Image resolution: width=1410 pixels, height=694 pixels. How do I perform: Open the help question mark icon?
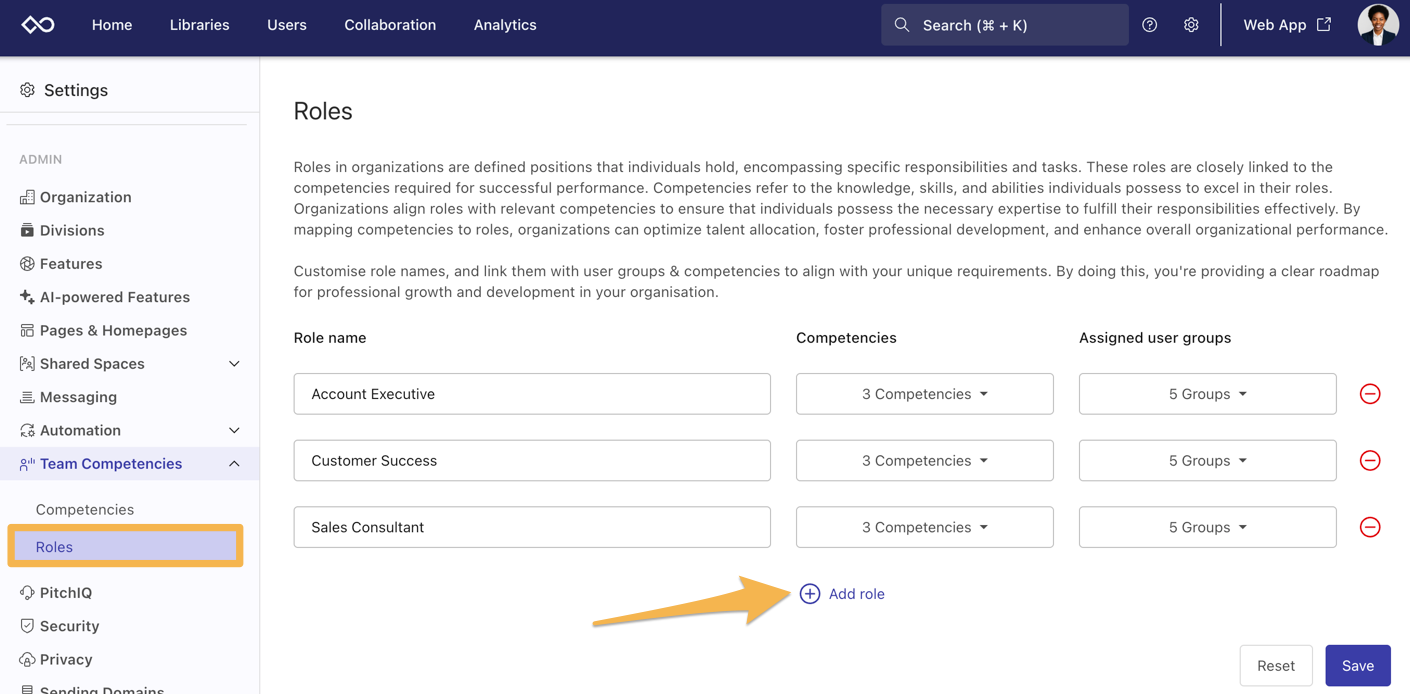1149,25
